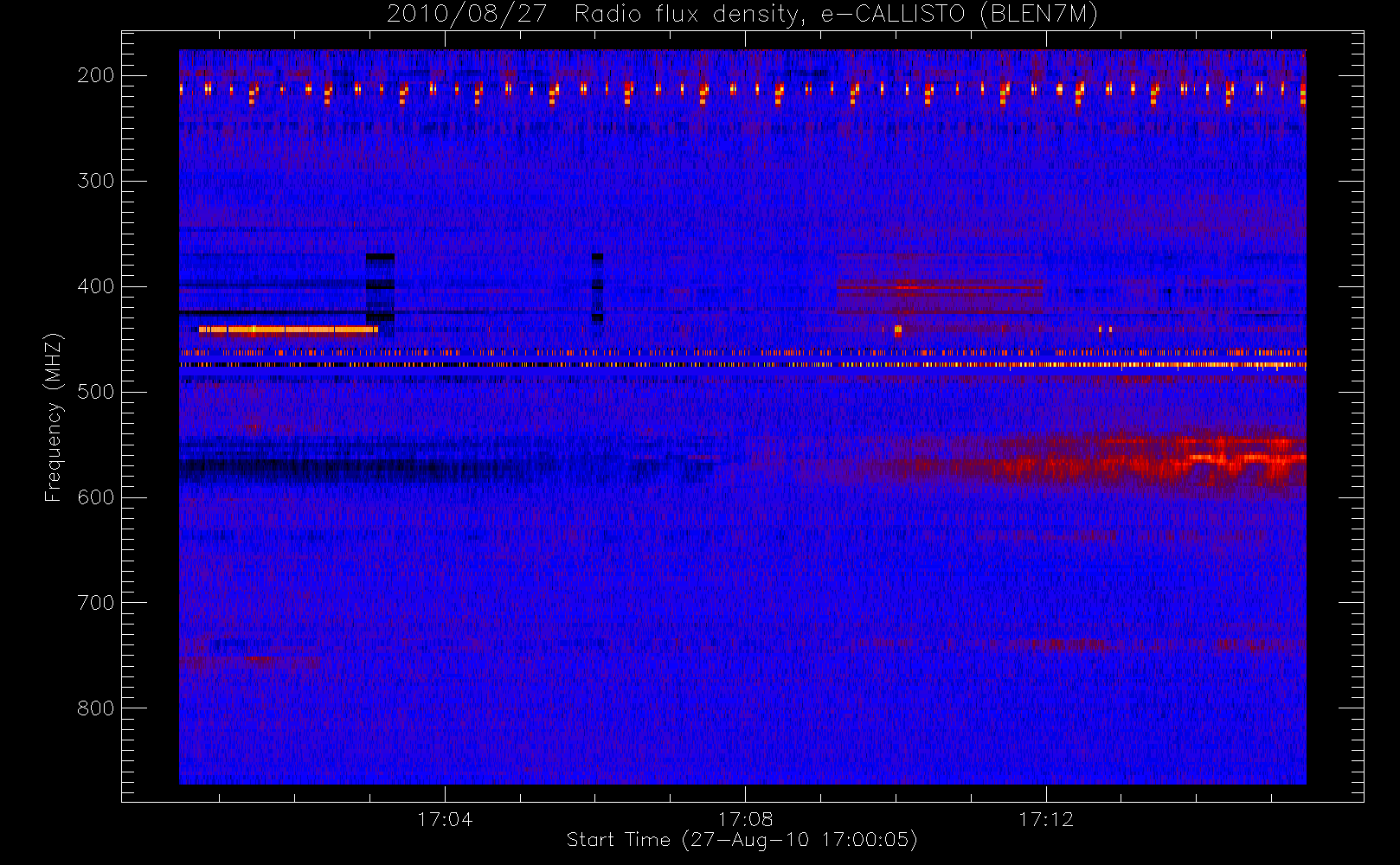Click the 800 frequency tick label
1400x865 pixels.
(x=96, y=708)
